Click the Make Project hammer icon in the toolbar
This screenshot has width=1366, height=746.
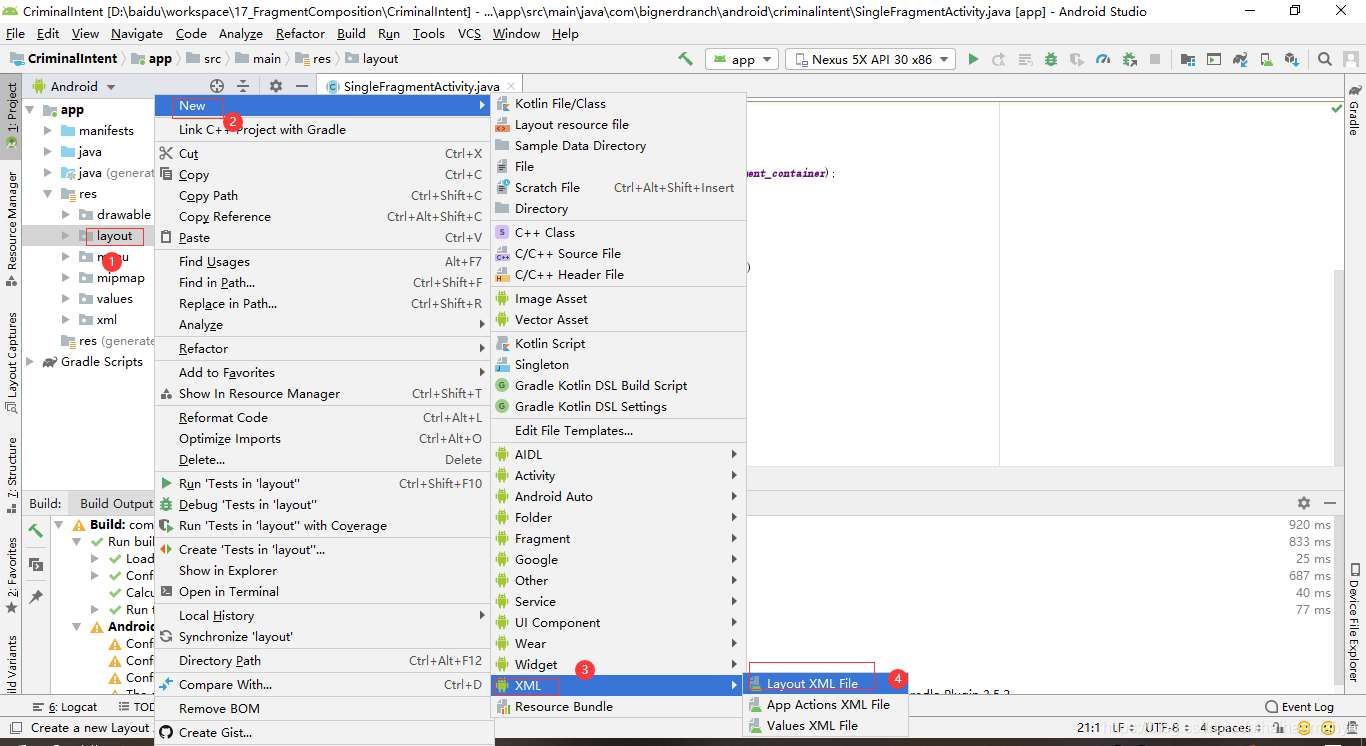click(x=685, y=59)
